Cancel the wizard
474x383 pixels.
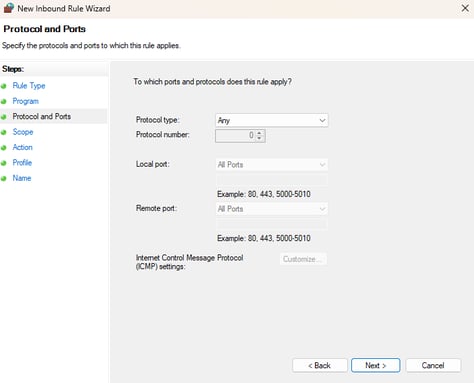(433, 366)
